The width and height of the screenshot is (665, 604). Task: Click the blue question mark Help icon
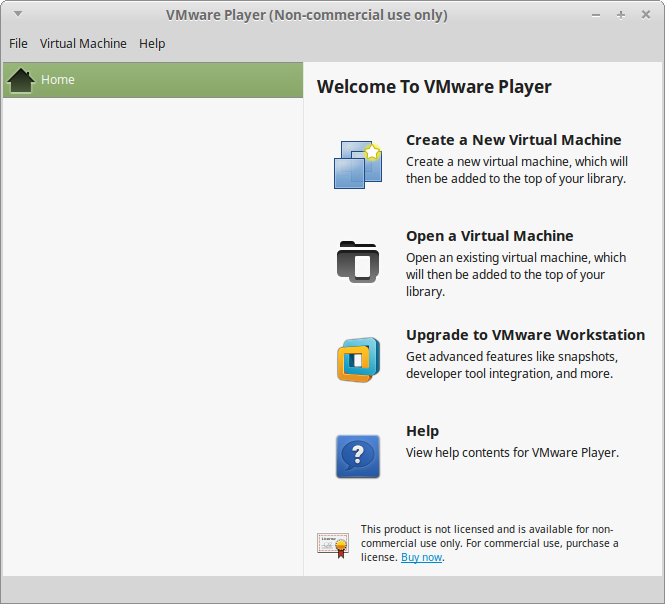[358, 456]
